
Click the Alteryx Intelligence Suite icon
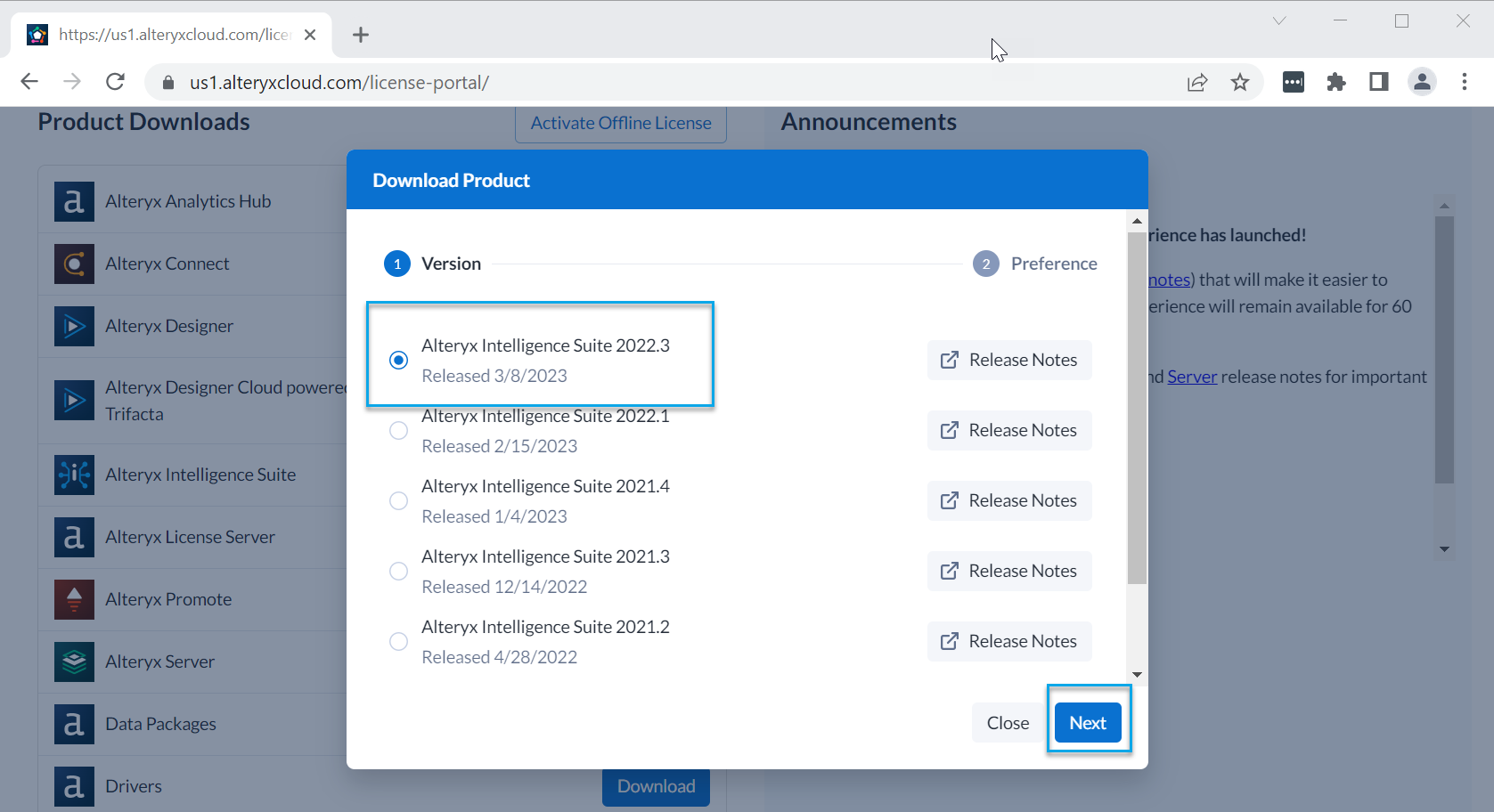pyautogui.click(x=74, y=475)
